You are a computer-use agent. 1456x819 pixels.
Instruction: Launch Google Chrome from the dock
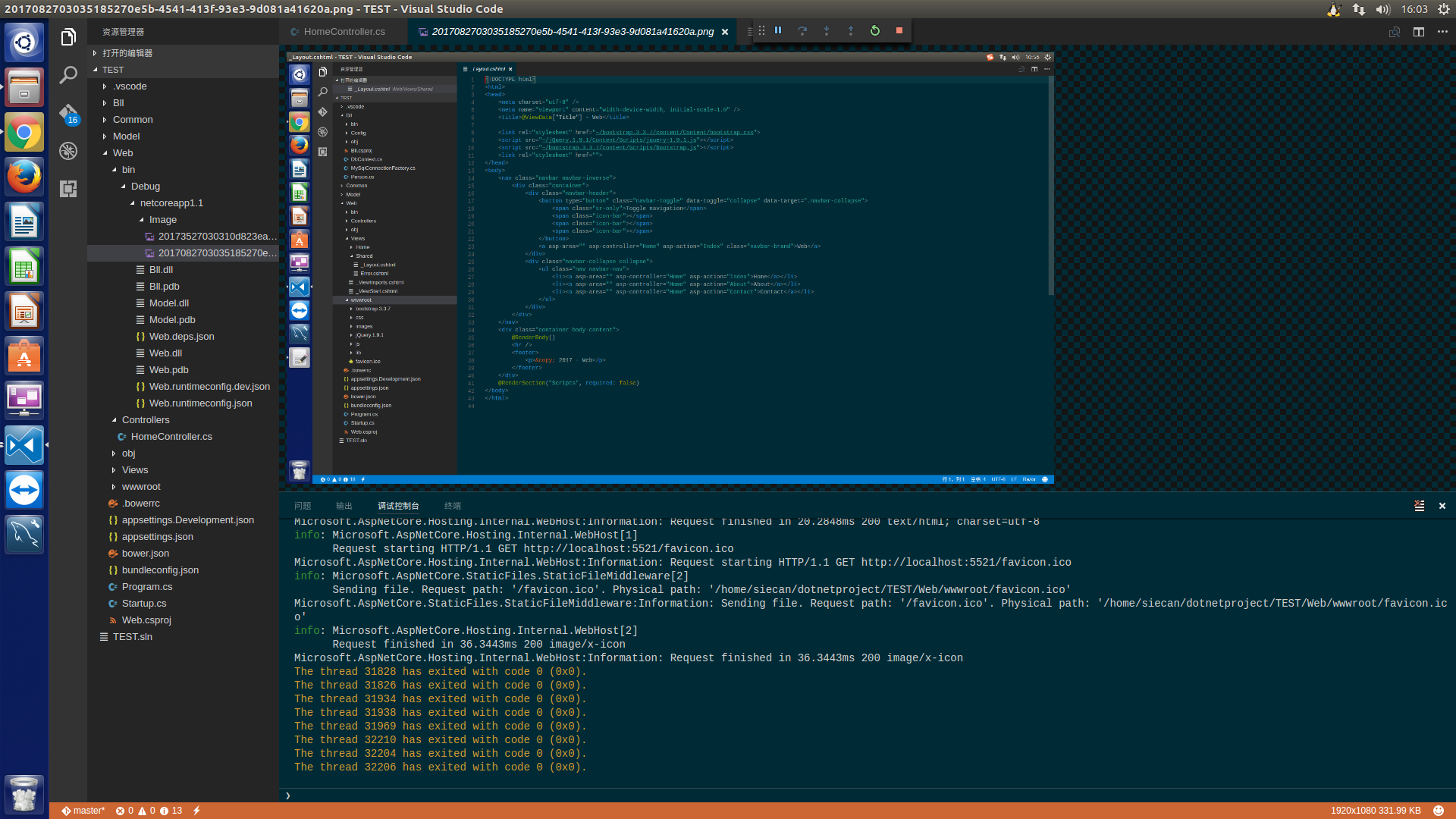(24, 133)
